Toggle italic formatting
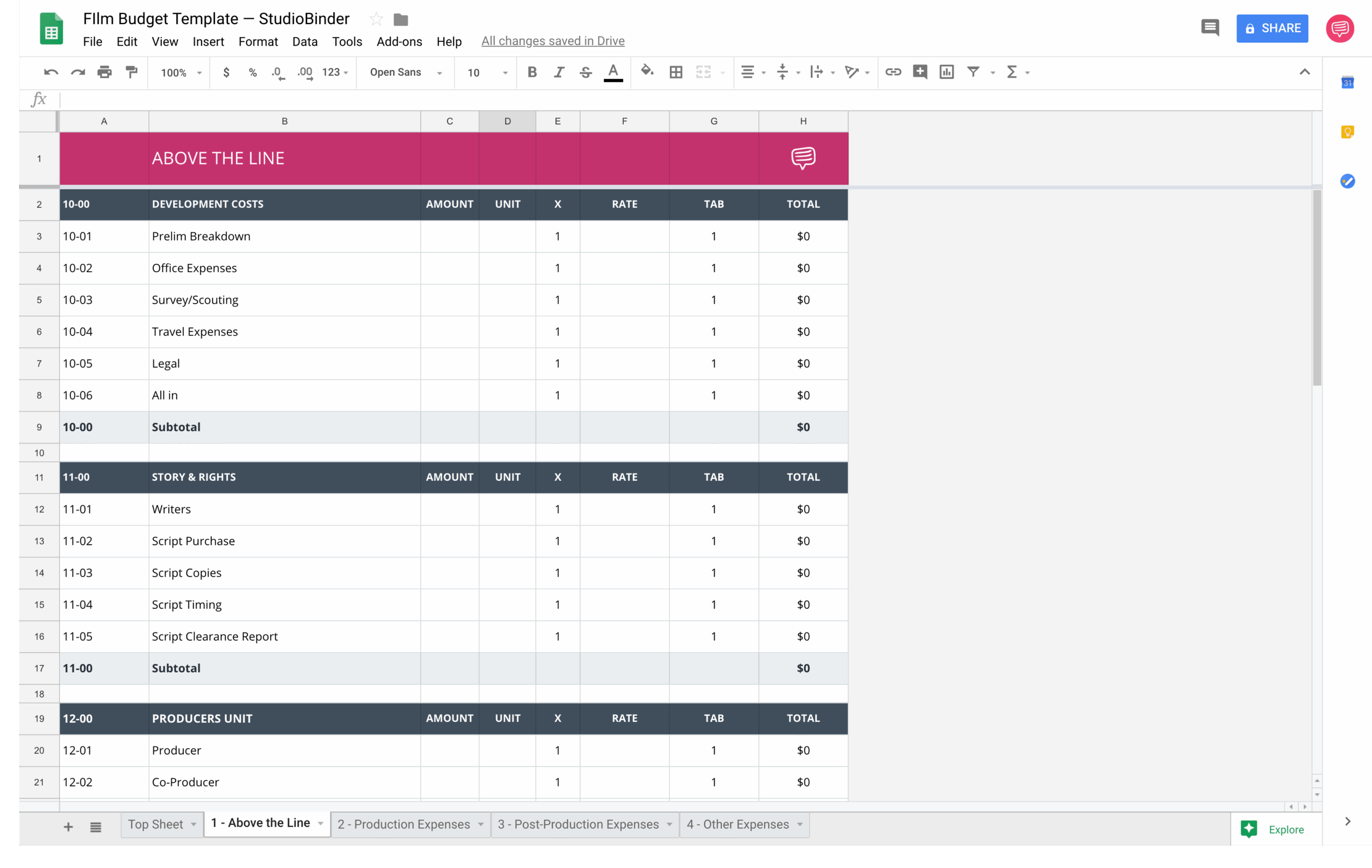This screenshot has width=1372, height=868. (558, 72)
